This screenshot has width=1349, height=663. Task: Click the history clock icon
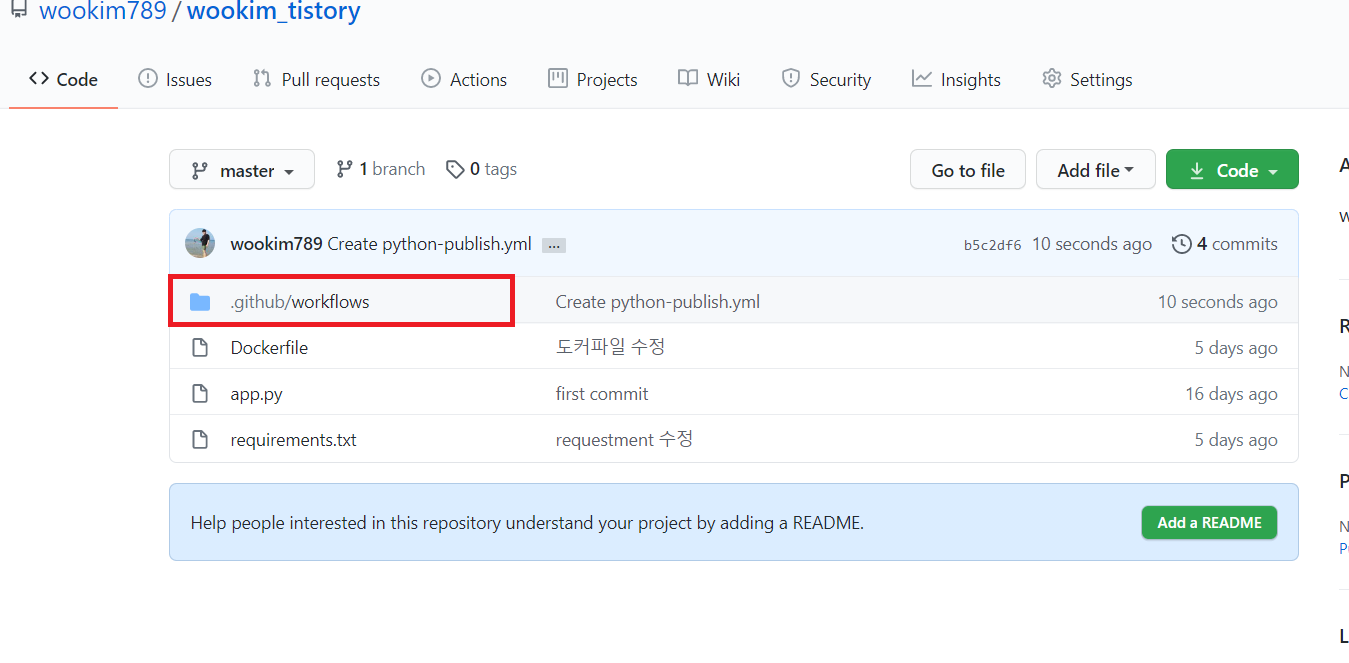pyautogui.click(x=1182, y=244)
